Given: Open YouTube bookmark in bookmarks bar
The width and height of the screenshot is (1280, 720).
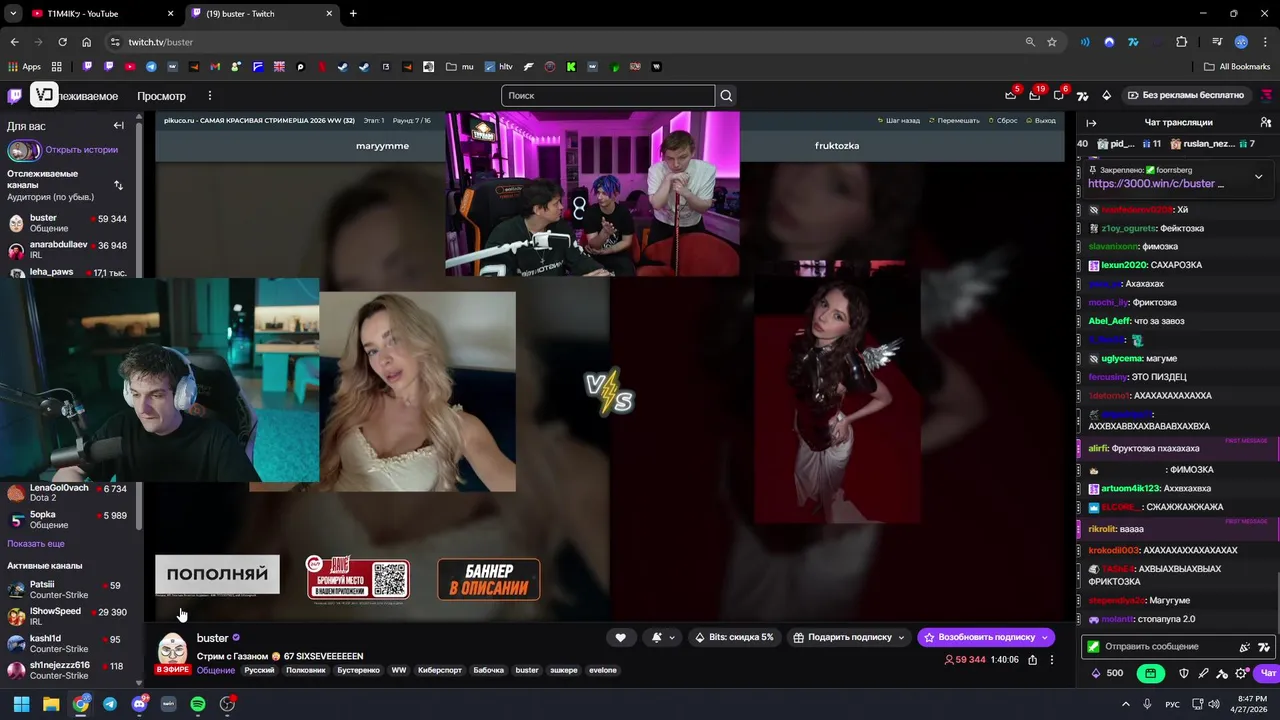Looking at the screenshot, I should 130,67.
